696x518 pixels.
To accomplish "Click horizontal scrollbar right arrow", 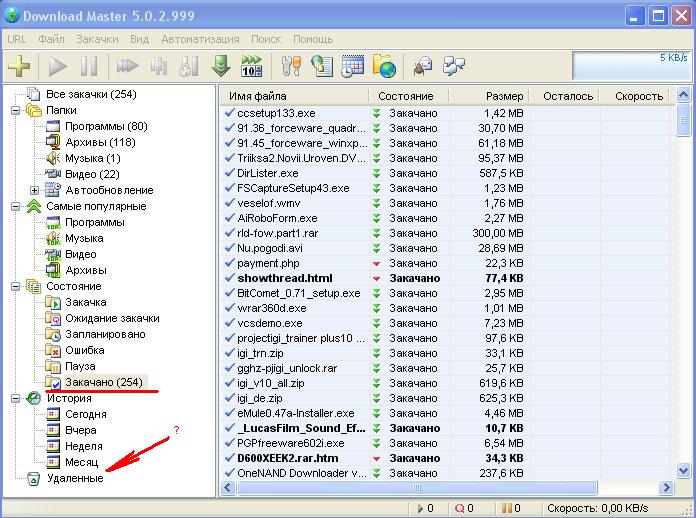I will point(667,488).
